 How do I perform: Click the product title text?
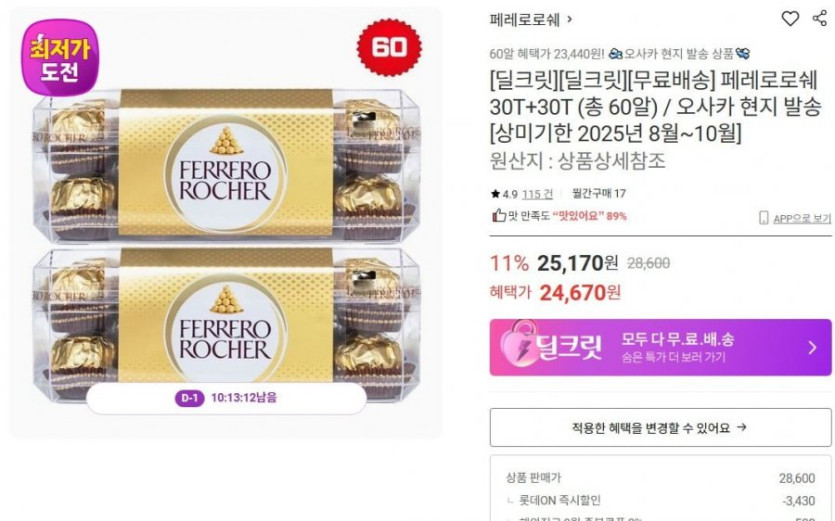pos(655,107)
